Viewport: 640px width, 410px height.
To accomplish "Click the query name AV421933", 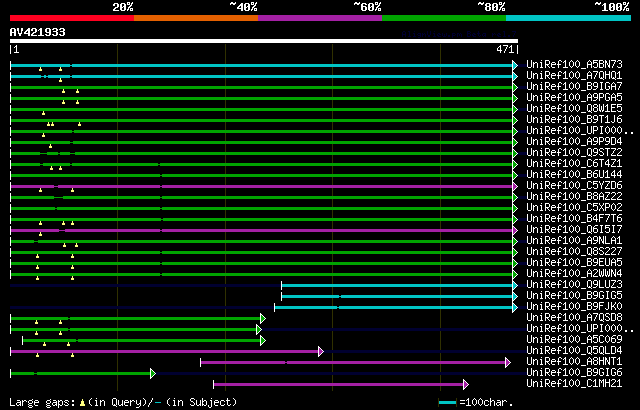I will (38, 32).
